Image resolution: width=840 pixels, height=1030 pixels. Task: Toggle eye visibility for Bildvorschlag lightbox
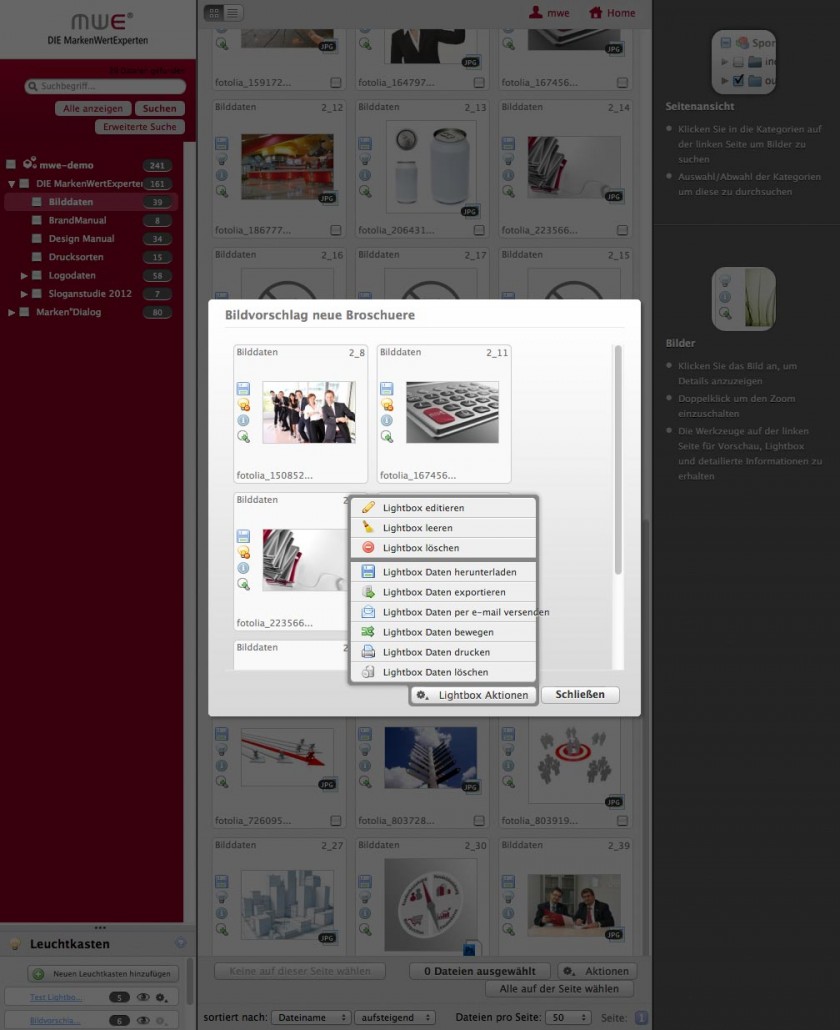(x=143, y=1020)
